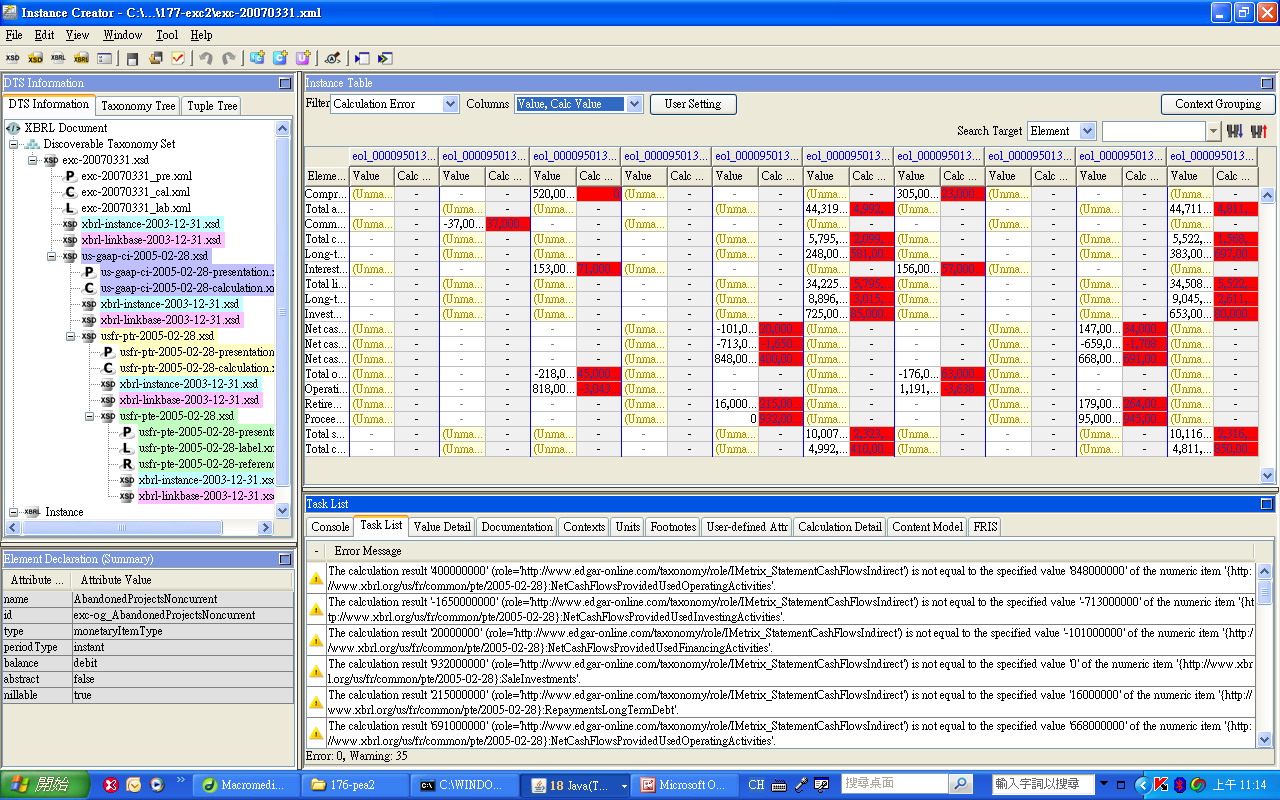Open the Search Target Element dropdown
Image resolution: width=1280 pixels, height=800 pixels.
pyautogui.click(x=1087, y=131)
